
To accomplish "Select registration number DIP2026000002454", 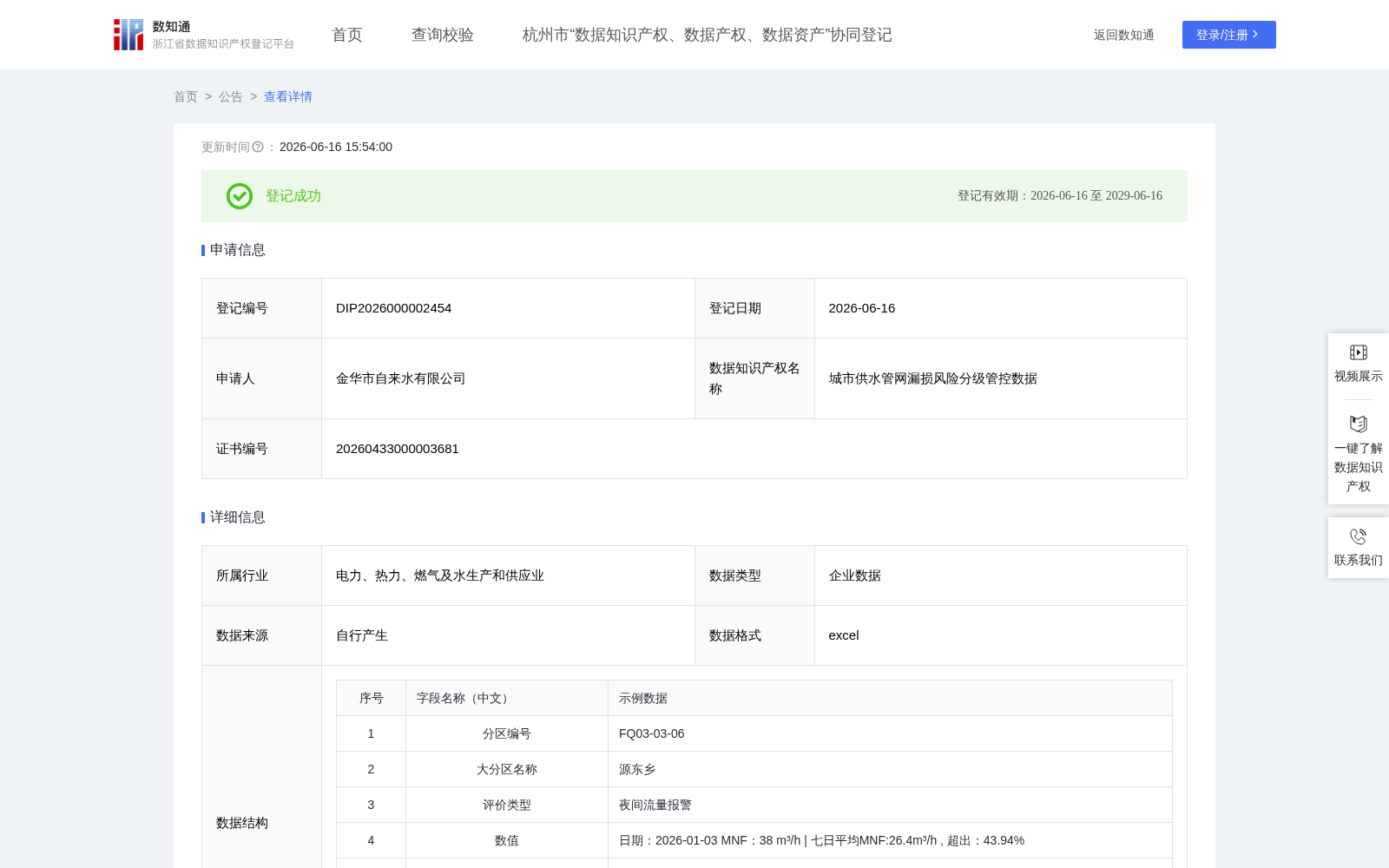I will click(x=394, y=308).
